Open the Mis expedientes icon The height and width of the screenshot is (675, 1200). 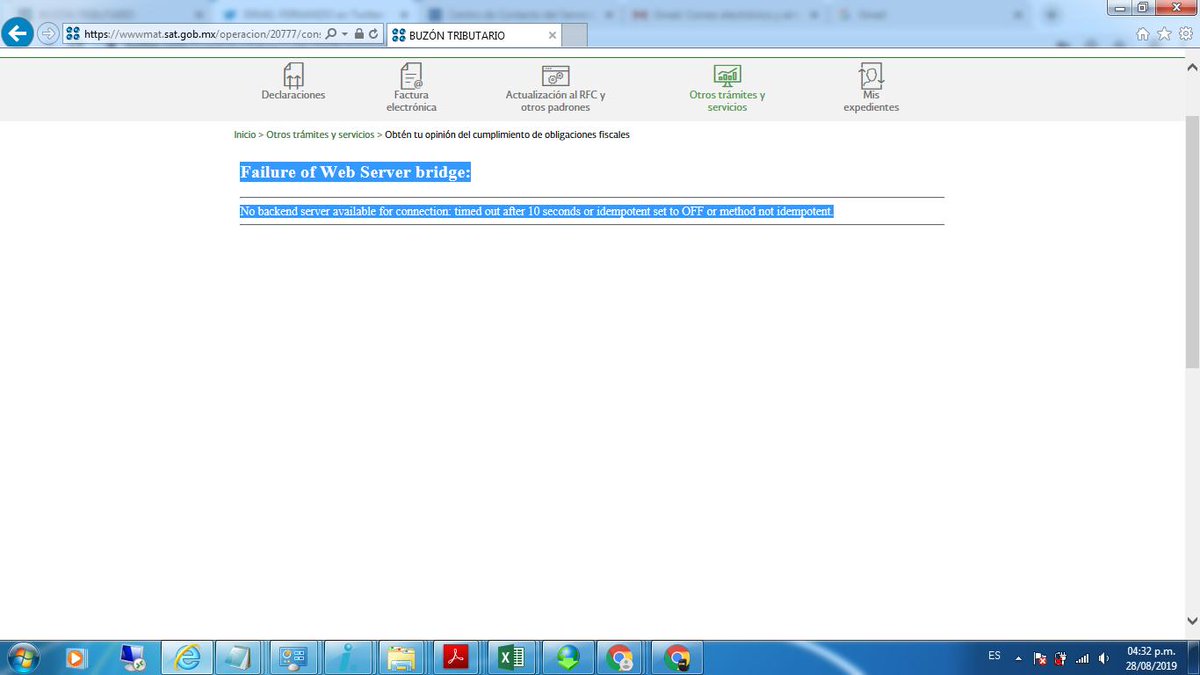coord(871,75)
